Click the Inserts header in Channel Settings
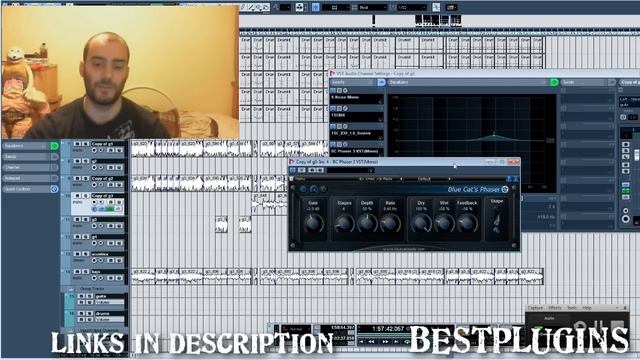 point(353,82)
